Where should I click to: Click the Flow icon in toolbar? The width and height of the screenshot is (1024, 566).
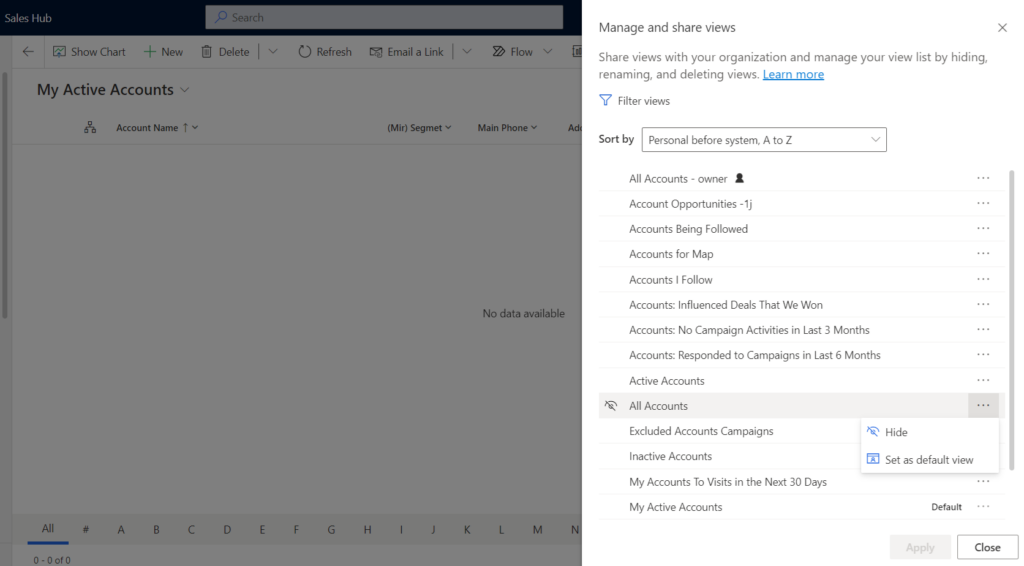tap(499, 52)
